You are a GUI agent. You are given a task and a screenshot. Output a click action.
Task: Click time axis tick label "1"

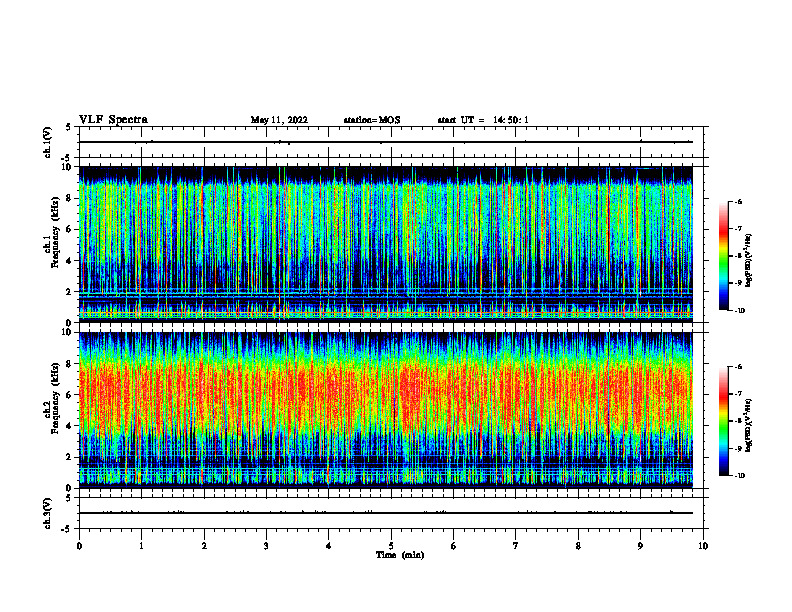click(x=141, y=546)
